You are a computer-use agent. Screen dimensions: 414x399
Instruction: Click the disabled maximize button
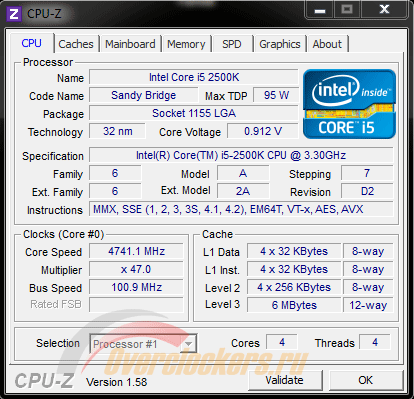click(x=347, y=10)
